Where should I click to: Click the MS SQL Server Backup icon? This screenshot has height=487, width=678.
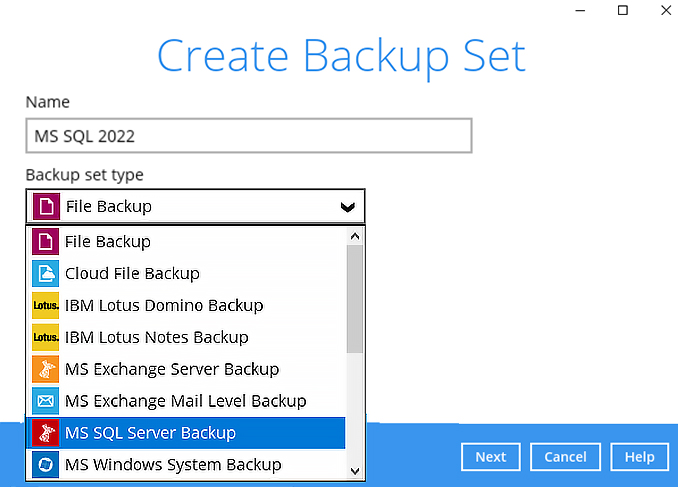coord(45,433)
